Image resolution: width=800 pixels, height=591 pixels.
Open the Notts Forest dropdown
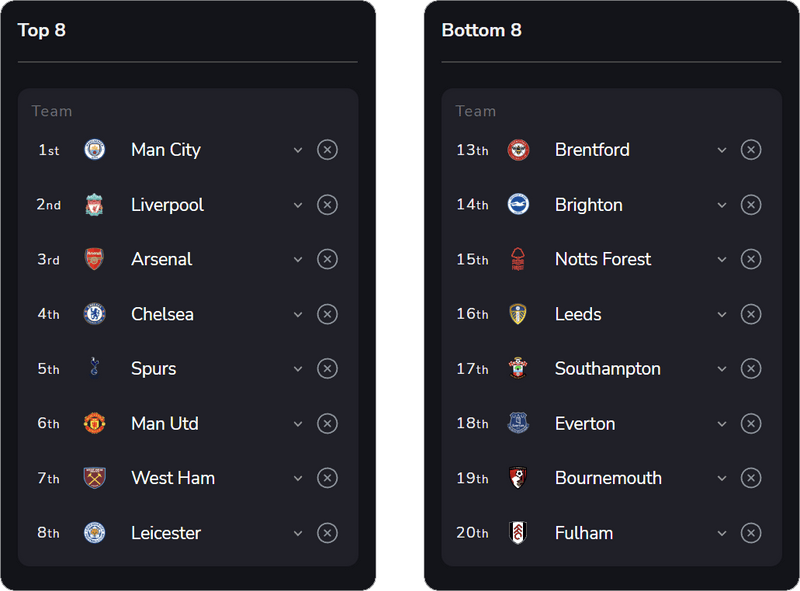[722, 259]
